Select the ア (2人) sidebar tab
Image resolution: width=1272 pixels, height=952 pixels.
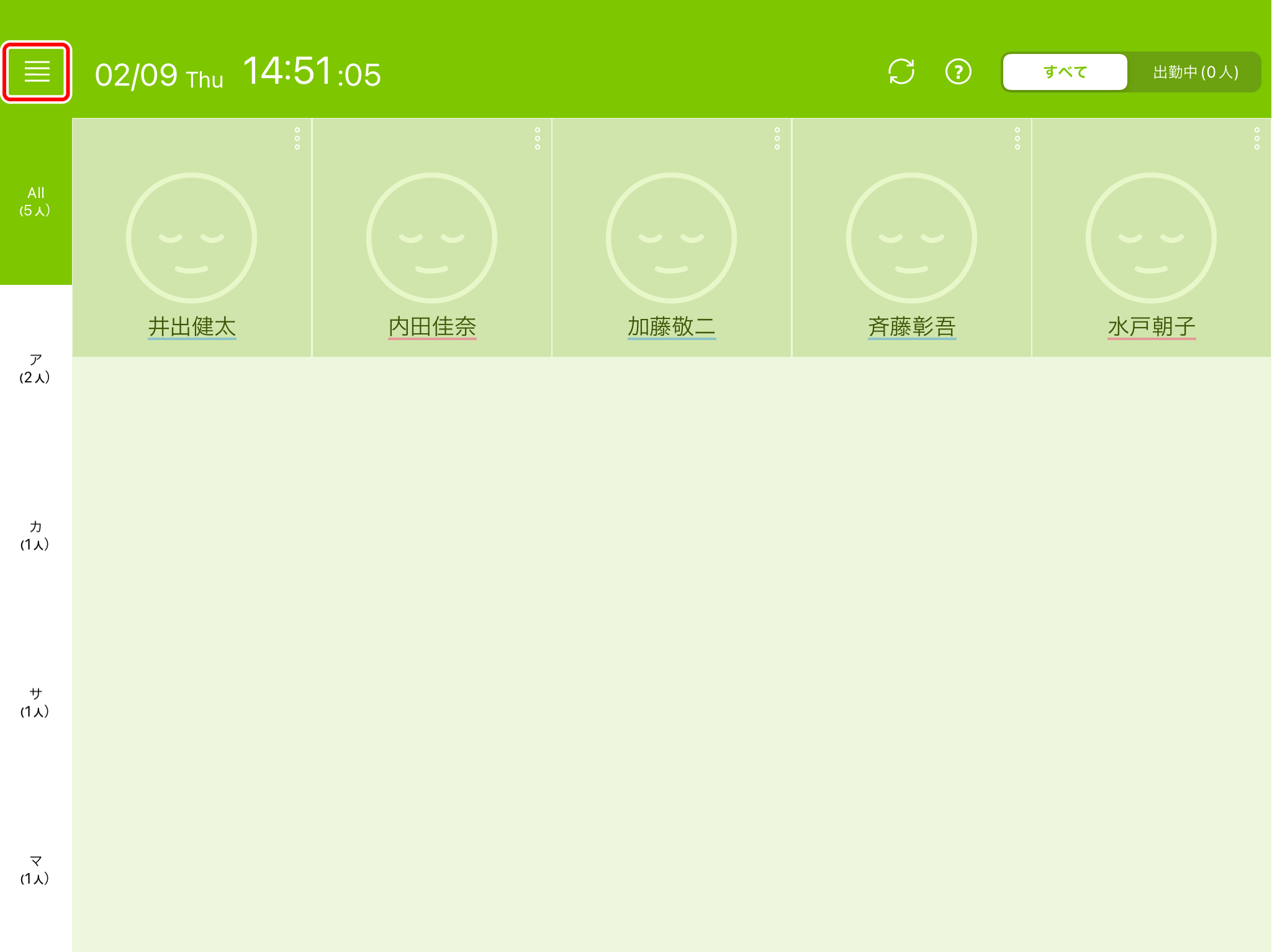click(36, 369)
